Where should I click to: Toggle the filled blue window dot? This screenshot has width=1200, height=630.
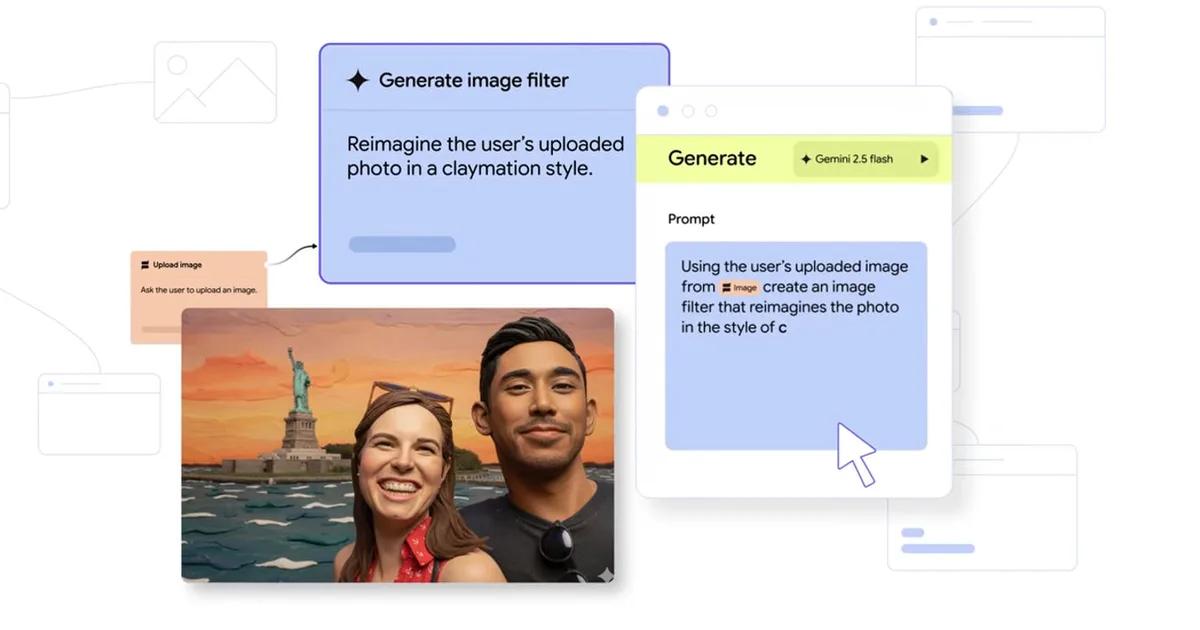[x=662, y=111]
